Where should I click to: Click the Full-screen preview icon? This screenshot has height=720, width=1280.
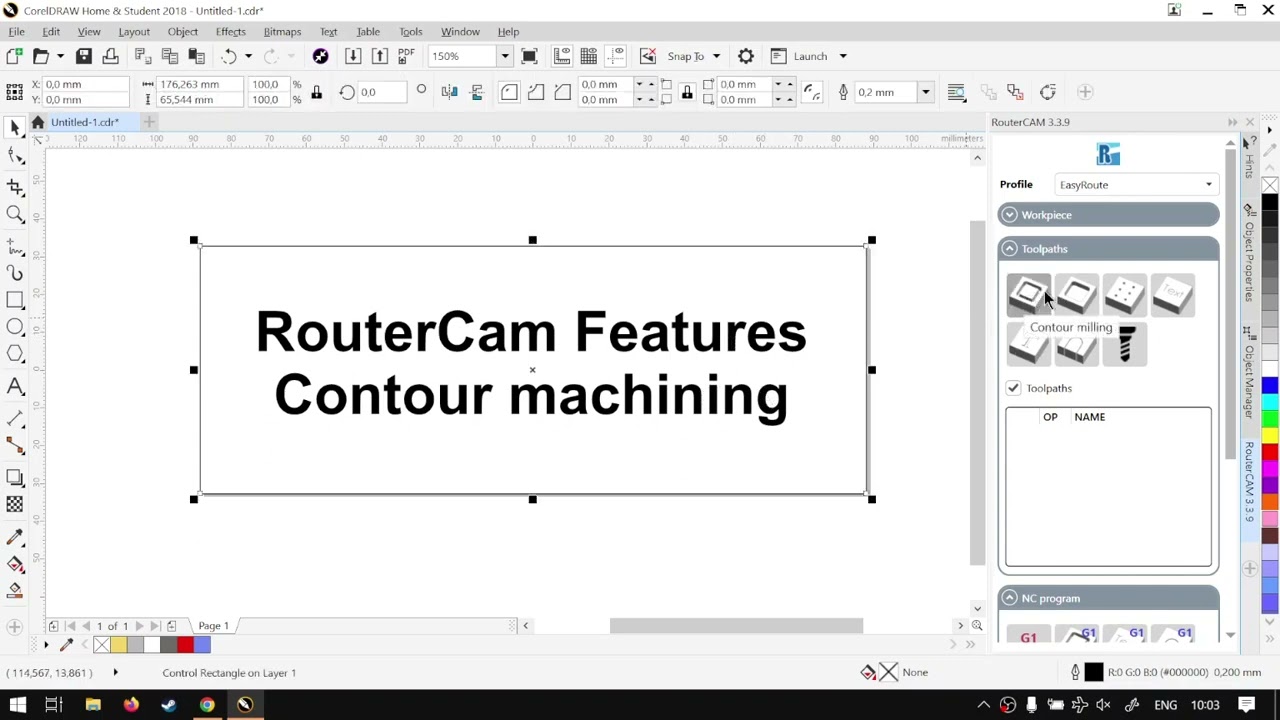[x=530, y=56]
